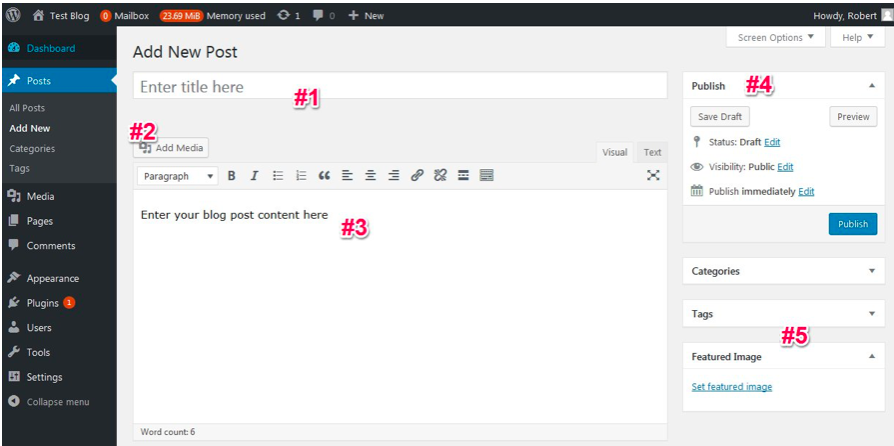This screenshot has height=446, width=894.
Task: Select Posts in the sidebar
Action: [59, 81]
